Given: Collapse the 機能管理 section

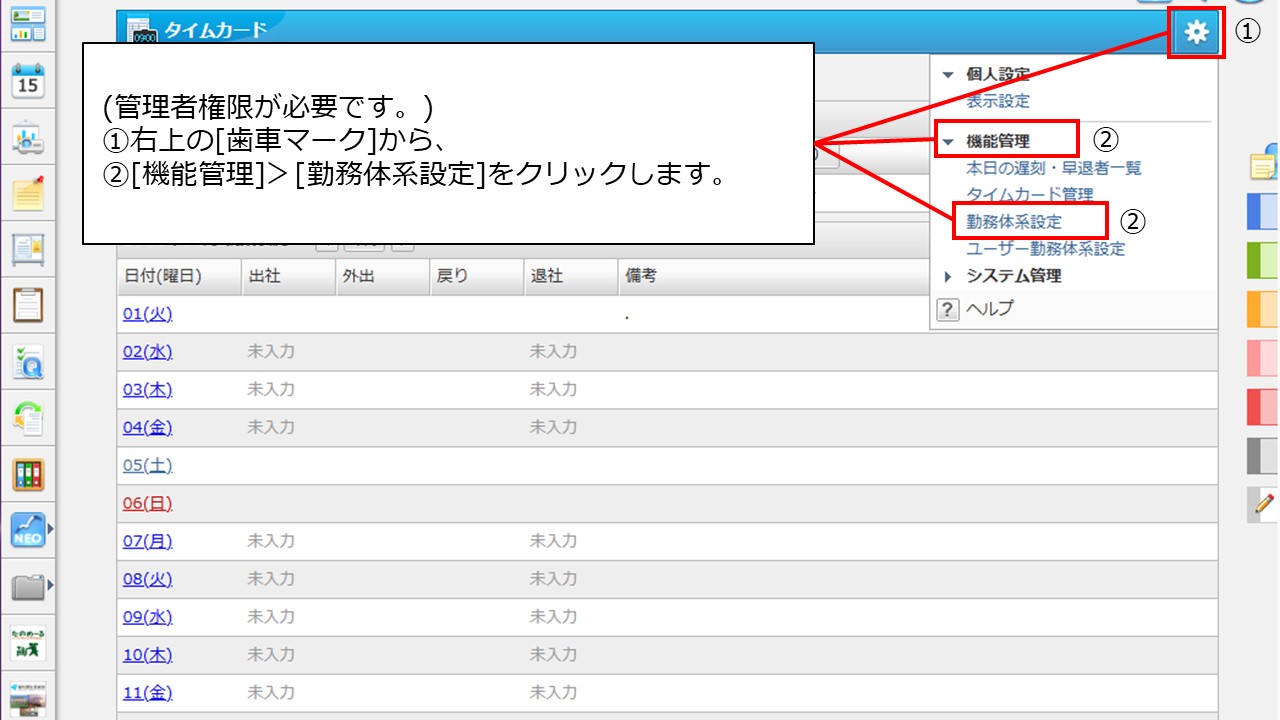Looking at the screenshot, I should pos(948,140).
